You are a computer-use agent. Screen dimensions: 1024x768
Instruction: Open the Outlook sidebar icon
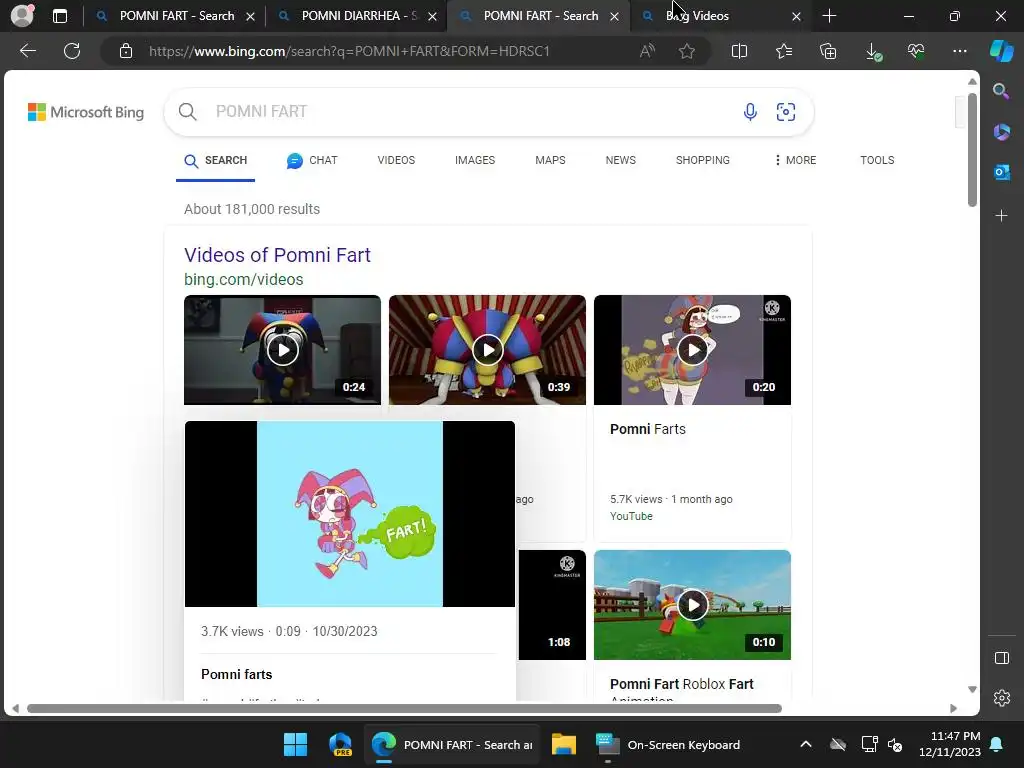(1002, 172)
